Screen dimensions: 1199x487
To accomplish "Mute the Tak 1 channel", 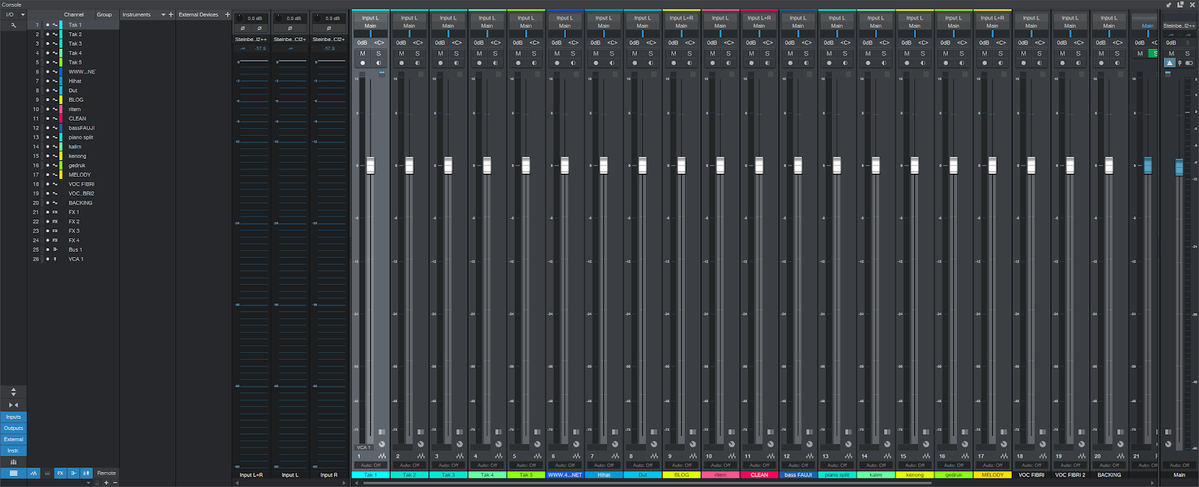I will pos(362,54).
